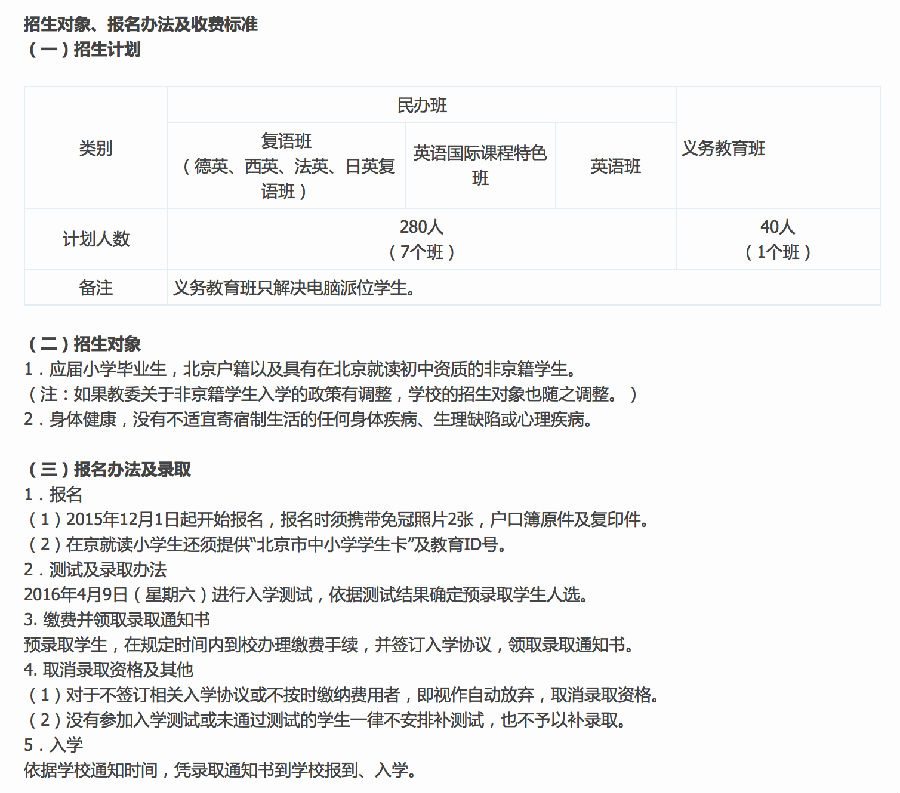Select the 民办班 column header
This screenshot has width=900, height=793.
[x=422, y=105]
